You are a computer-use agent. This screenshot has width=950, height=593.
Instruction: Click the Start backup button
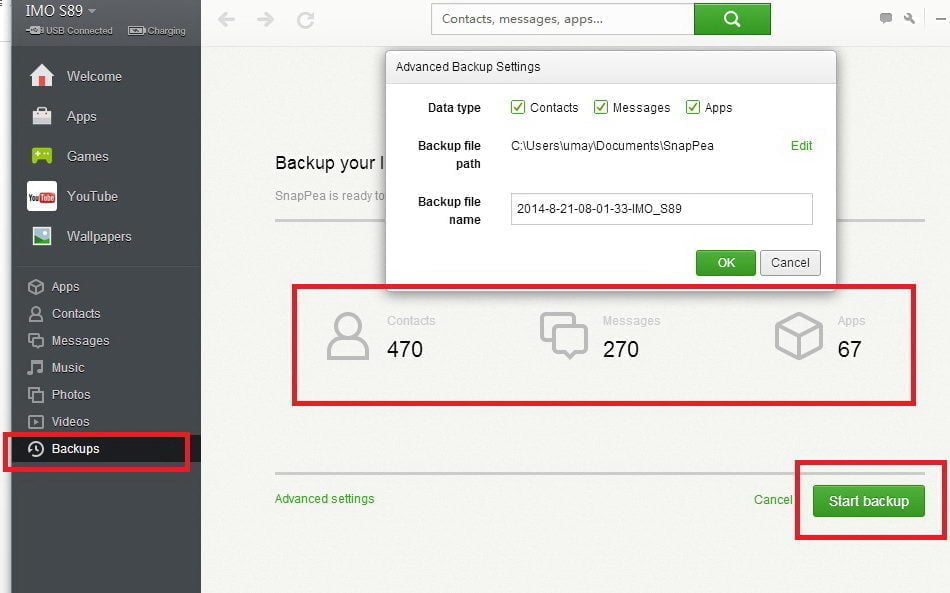[x=869, y=501]
